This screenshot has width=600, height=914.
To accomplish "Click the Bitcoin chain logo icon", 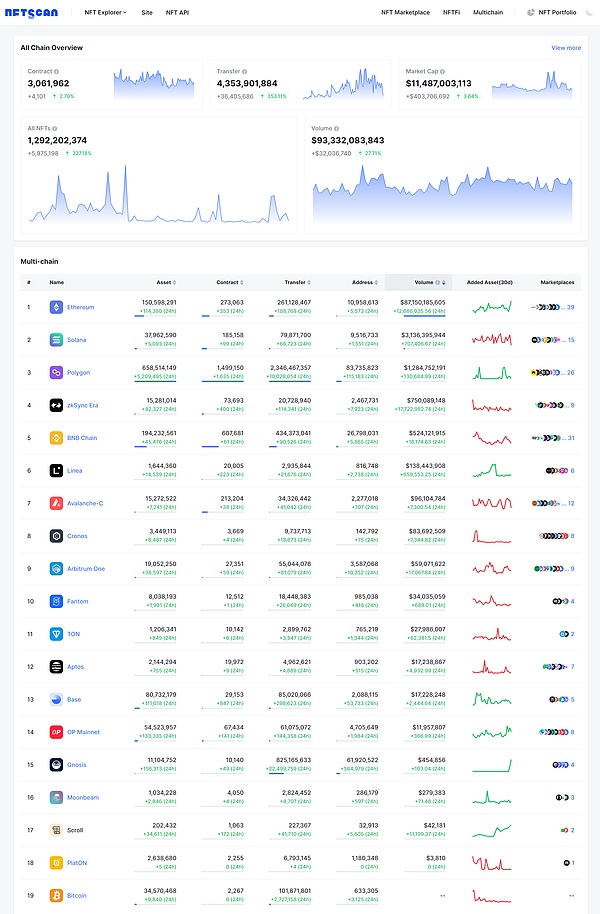I will point(56,895).
